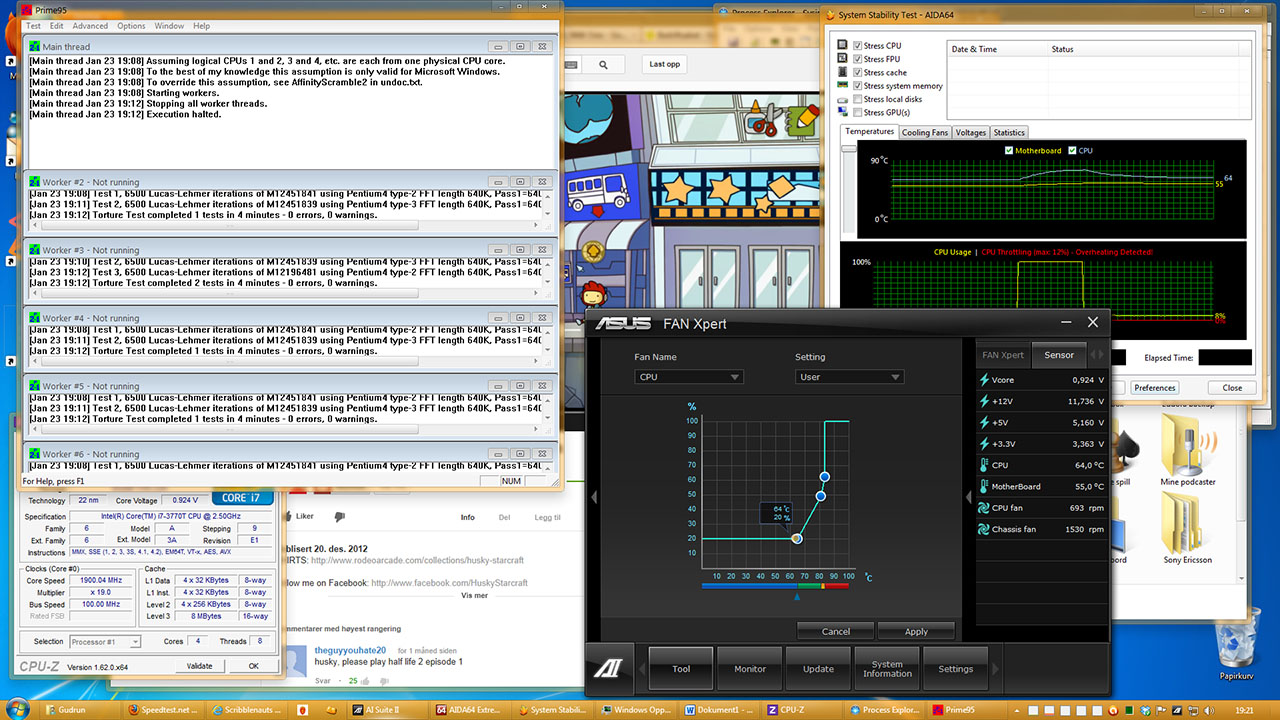Open System Information in AI Suite
The width and height of the screenshot is (1280, 720).
pyautogui.click(x=887, y=669)
